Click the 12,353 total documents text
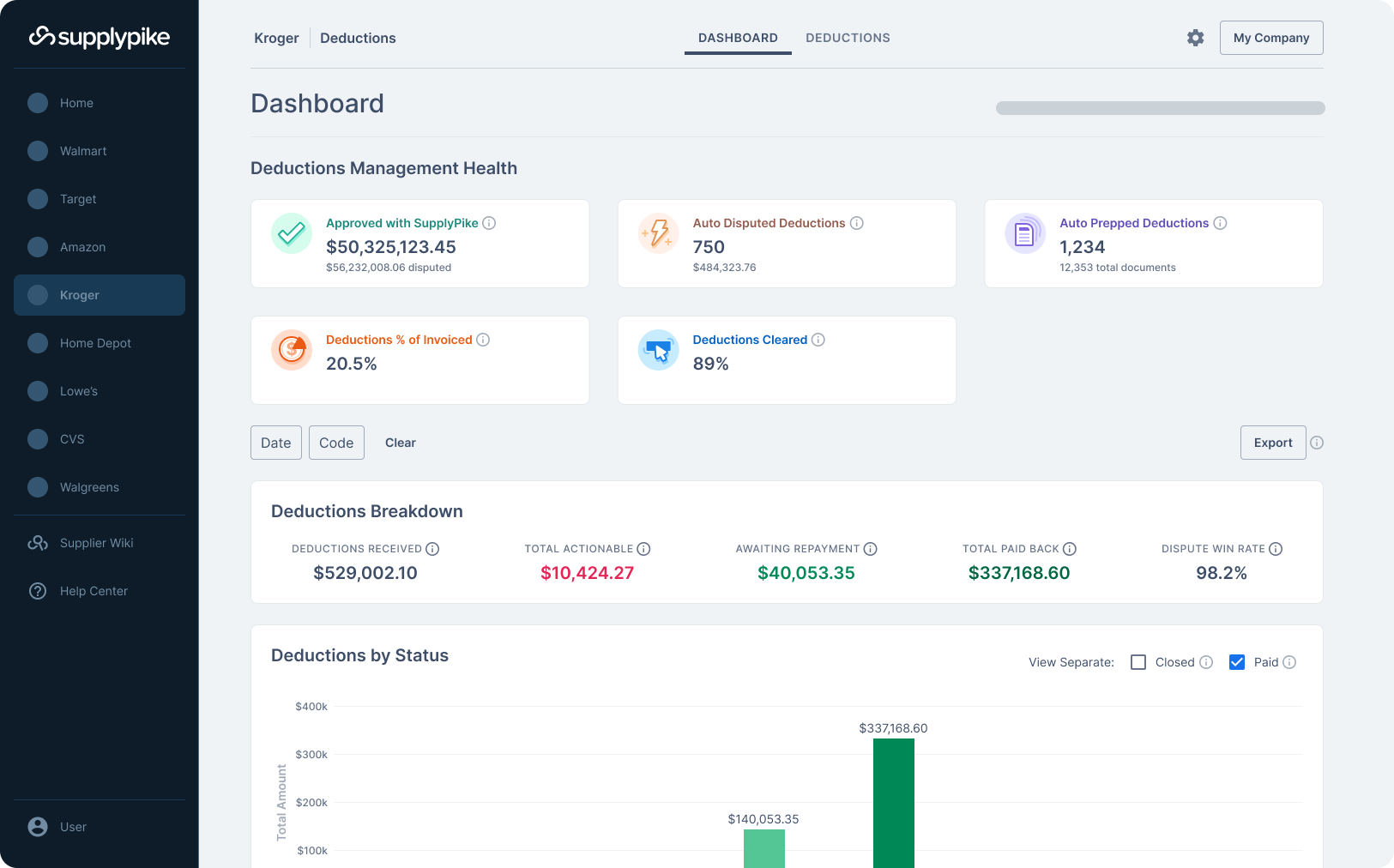 pos(1118,268)
